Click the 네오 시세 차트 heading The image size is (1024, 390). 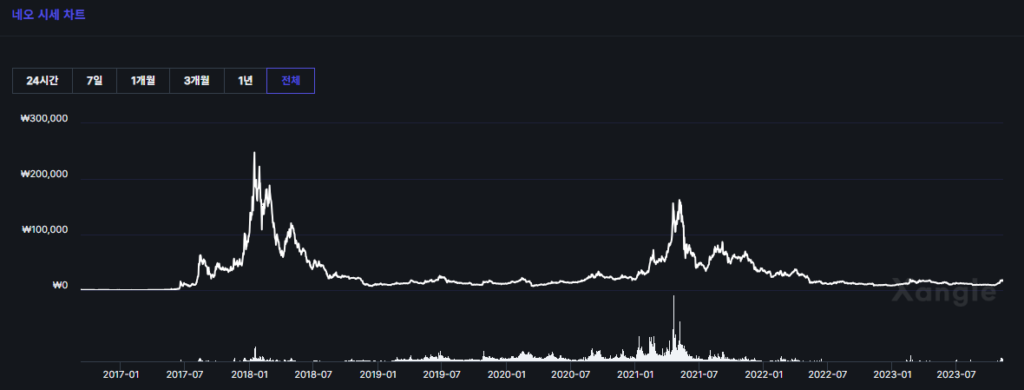click(48, 14)
